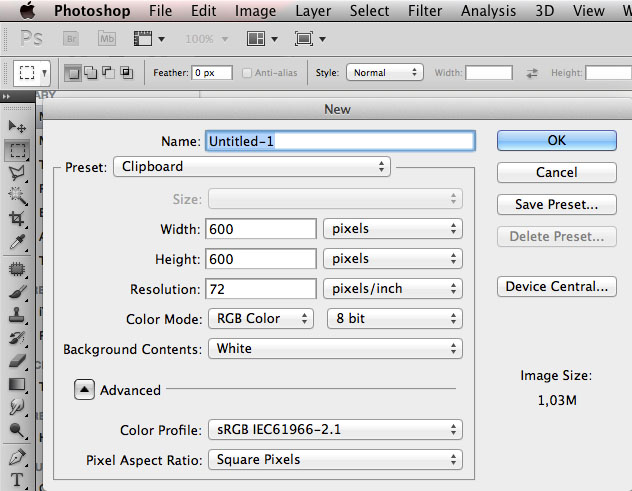Select the Rectangular Marquee tool in the toolbox
Image resolution: width=632 pixels, height=491 pixels.
(17, 150)
